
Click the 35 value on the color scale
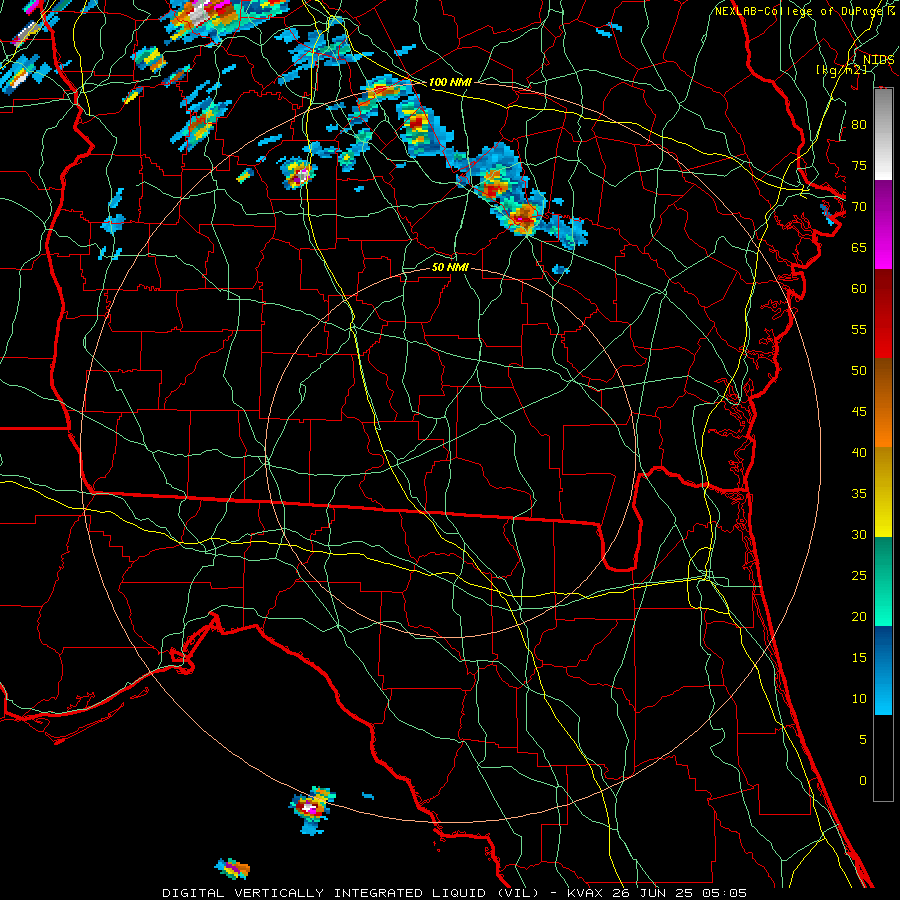coord(859,494)
